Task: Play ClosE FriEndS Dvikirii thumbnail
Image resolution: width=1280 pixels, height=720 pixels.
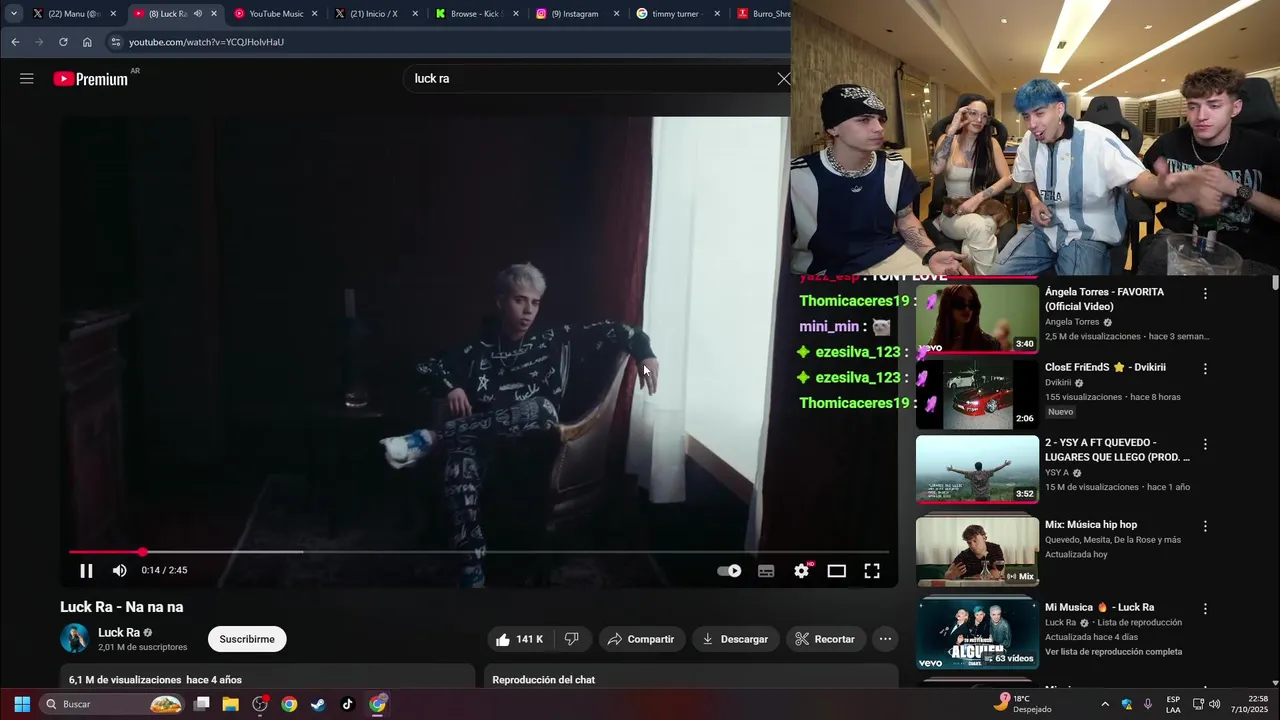Action: coord(977,394)
